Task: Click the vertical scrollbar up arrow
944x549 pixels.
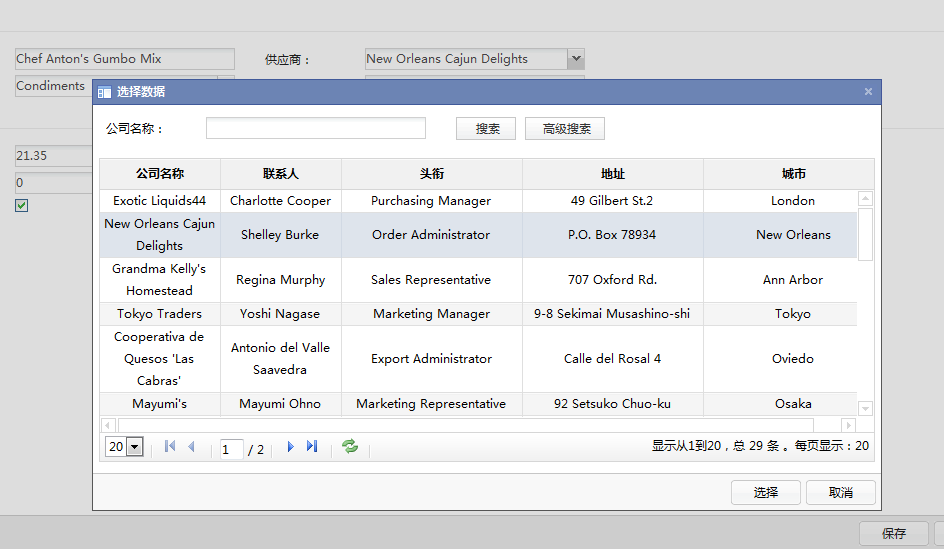Action: point(865,198)
